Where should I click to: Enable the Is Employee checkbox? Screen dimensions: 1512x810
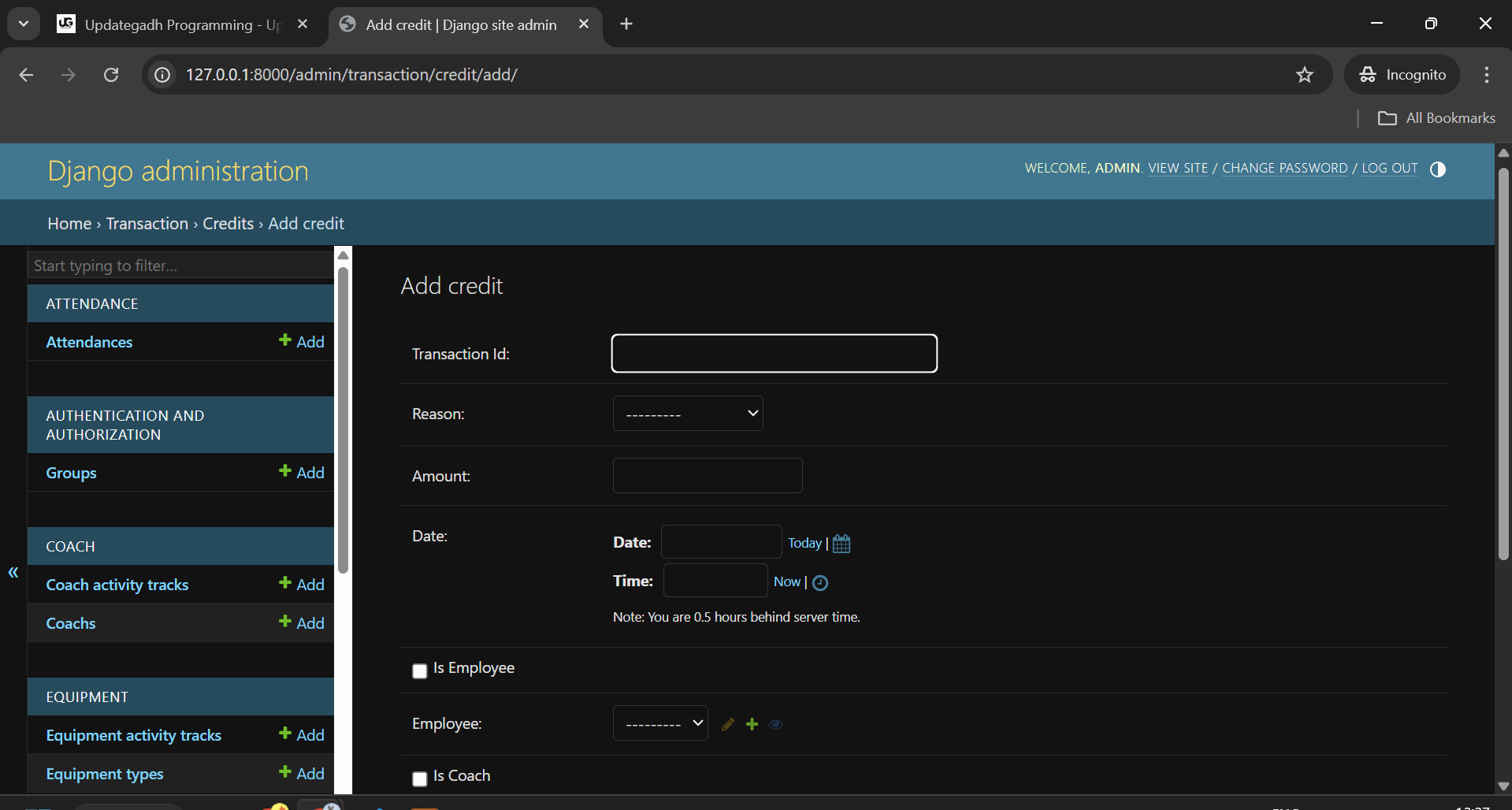[x=419, y=671]
